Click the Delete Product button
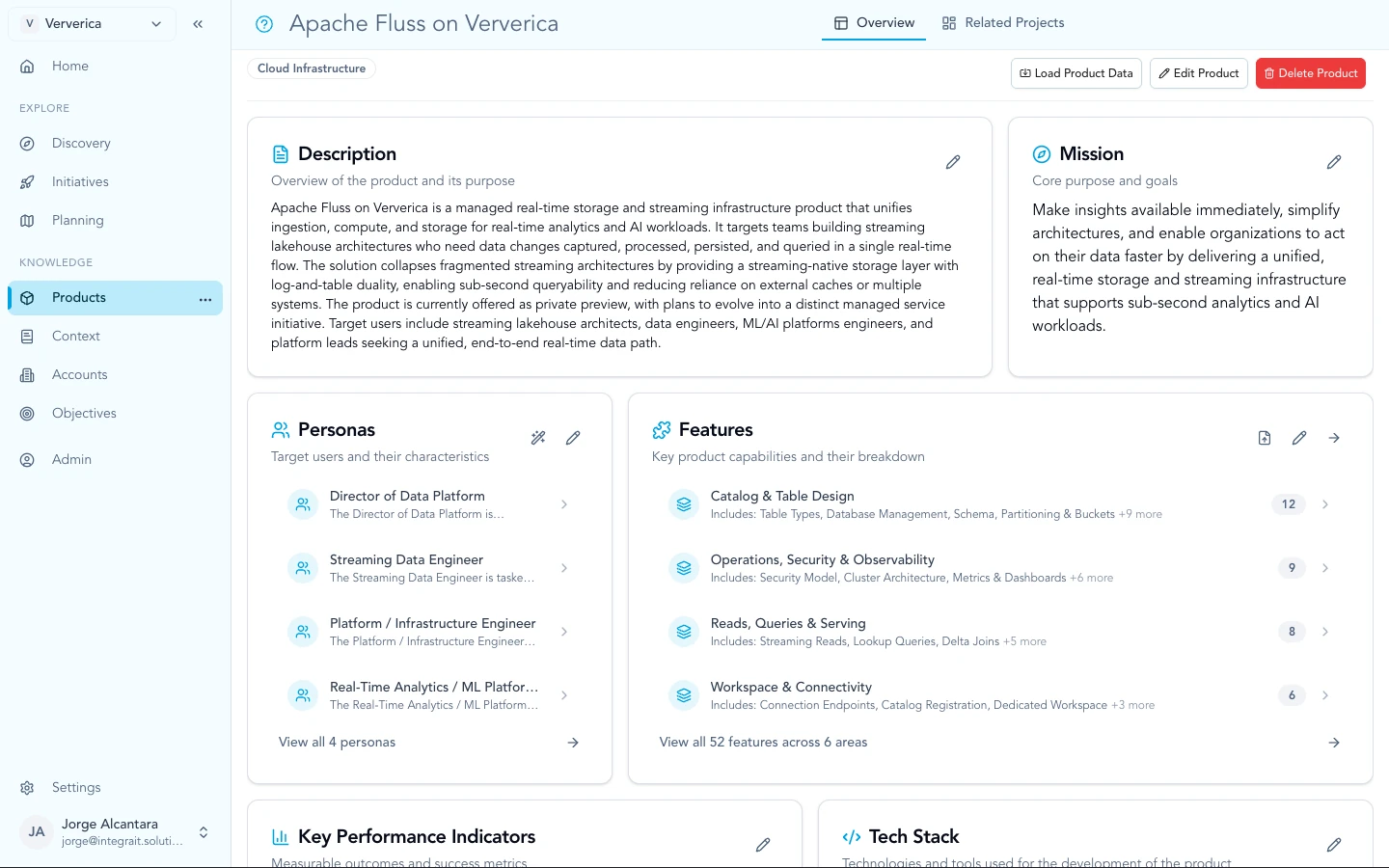1389x868 pixels. coord(1311,72)
